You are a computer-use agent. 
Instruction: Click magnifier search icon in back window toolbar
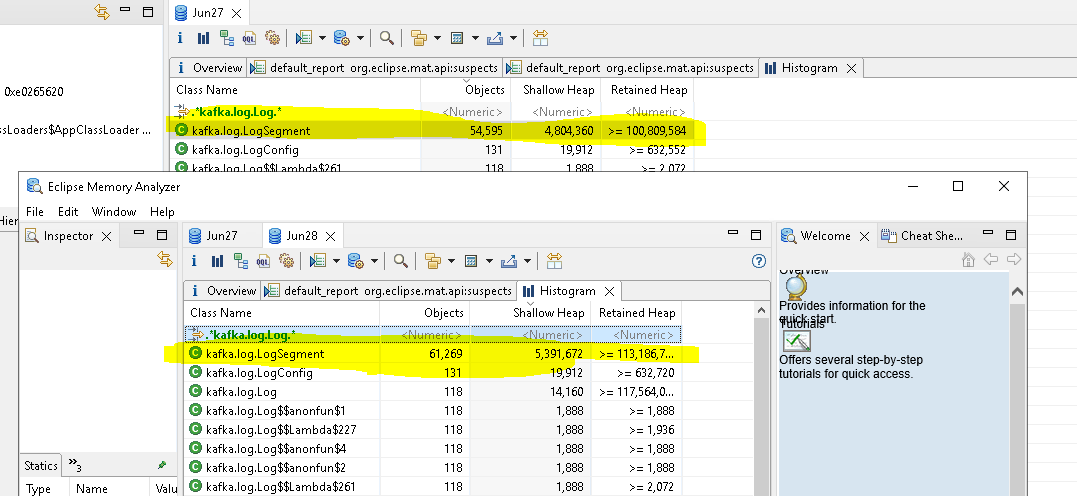(x=387, y=38)
